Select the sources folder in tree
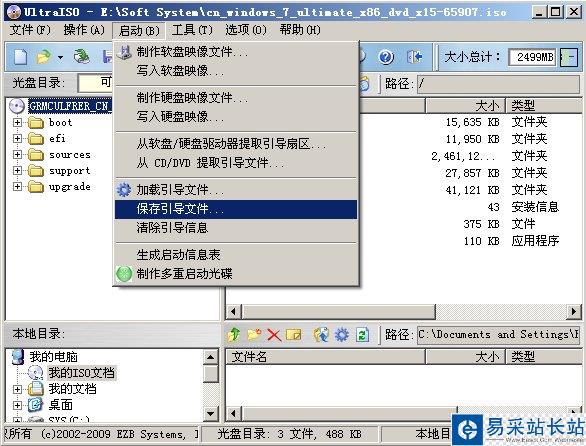The width and height of the screenshot is (586, 446). 70,154
